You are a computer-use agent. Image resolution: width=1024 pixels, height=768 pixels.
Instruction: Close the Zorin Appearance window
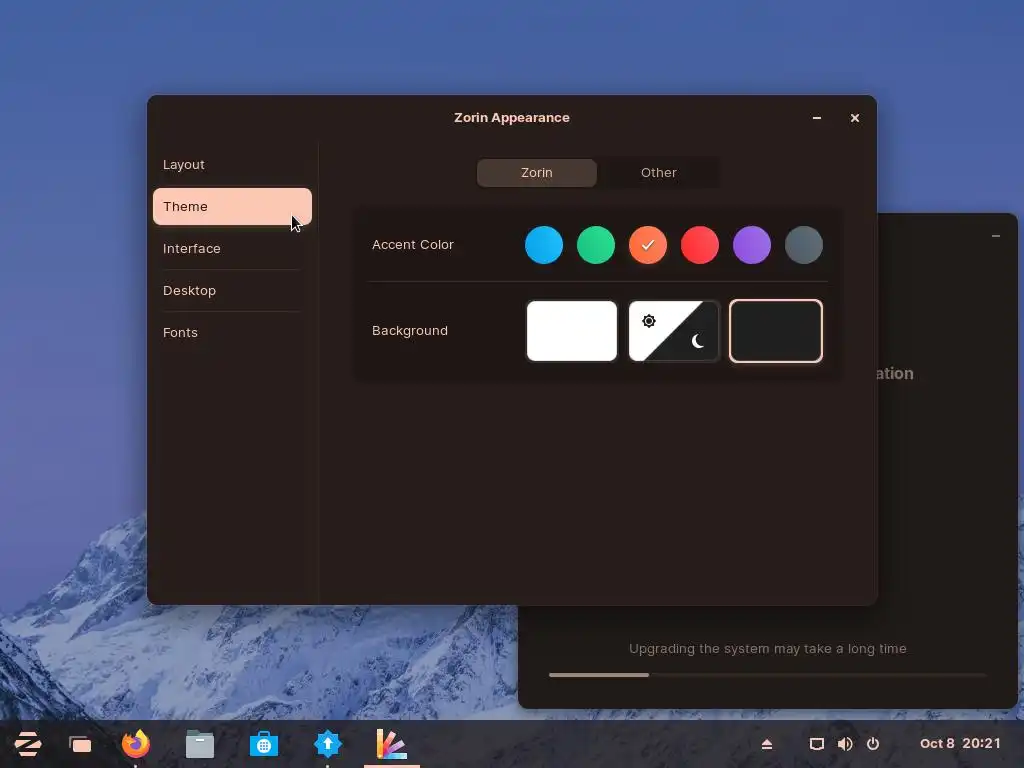tap(855, 118)
